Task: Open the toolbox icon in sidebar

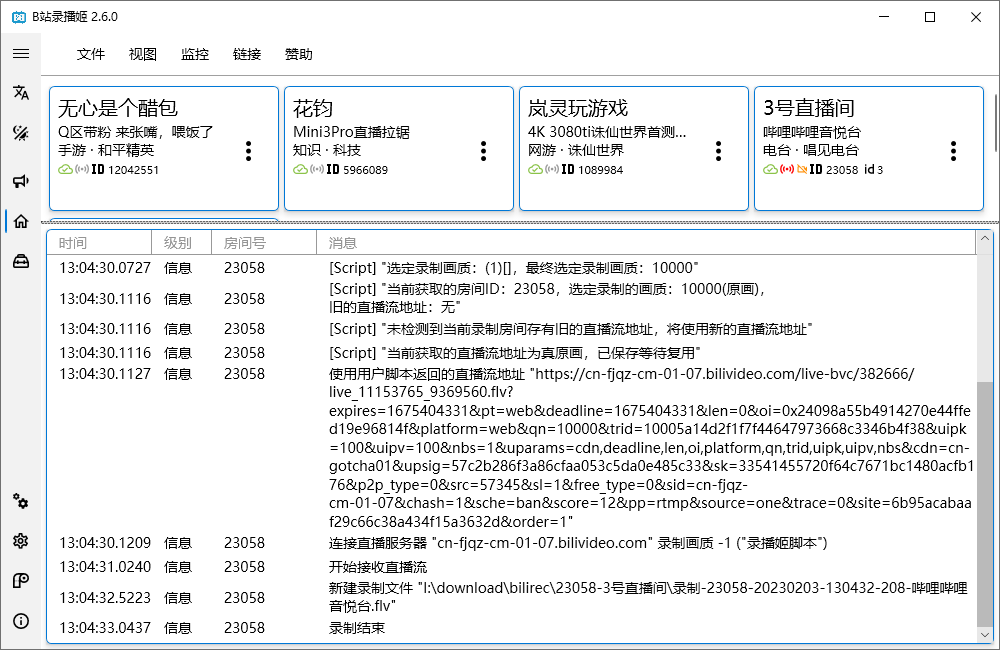Action: click(21, 261)
